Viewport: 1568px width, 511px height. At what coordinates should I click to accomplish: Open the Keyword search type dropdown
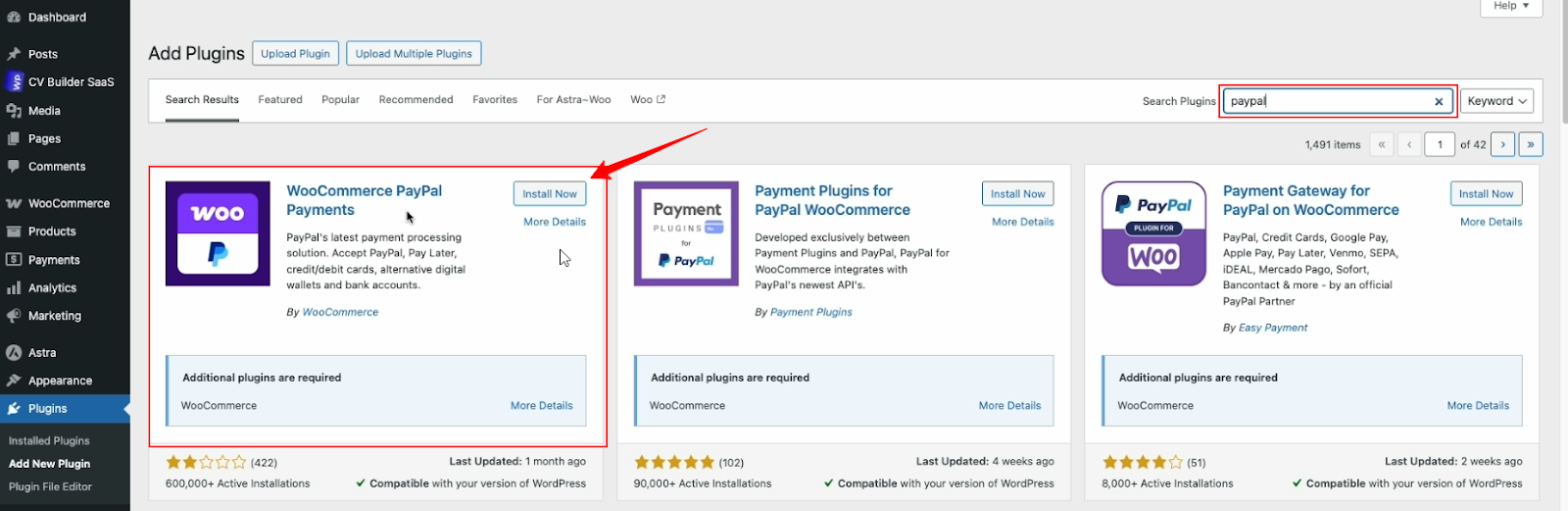click(x=1496, y=101)
